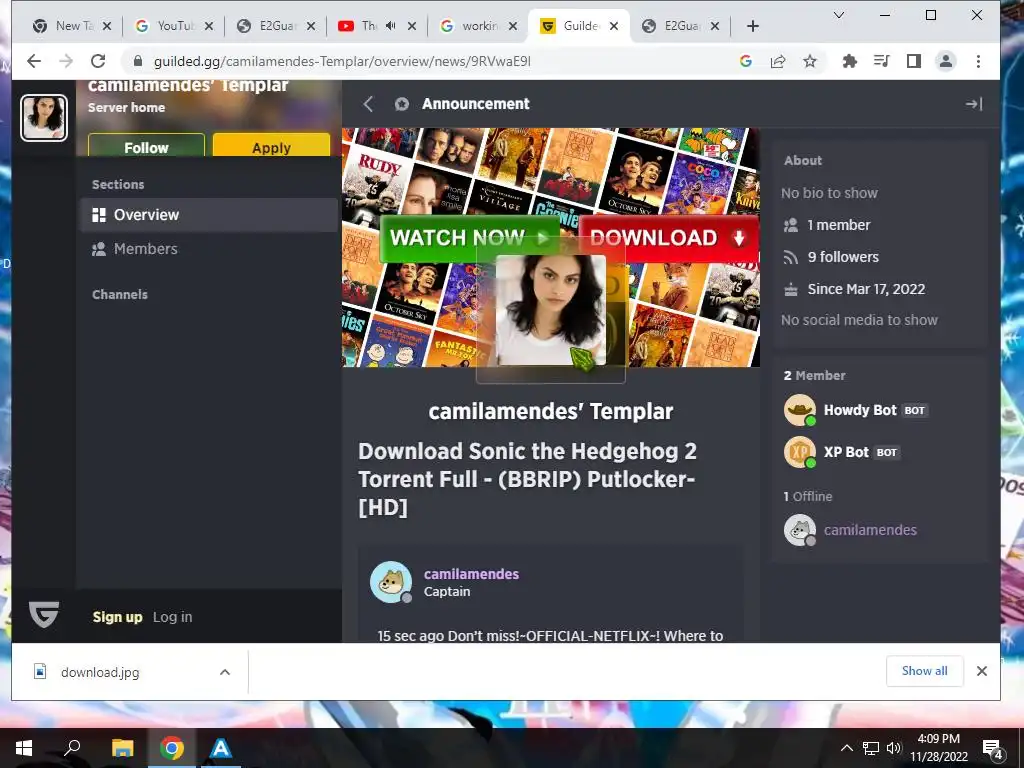Click the offline camilamendes member name
The height and width of the screenshot is (768, 1024).
pos(870,530)
